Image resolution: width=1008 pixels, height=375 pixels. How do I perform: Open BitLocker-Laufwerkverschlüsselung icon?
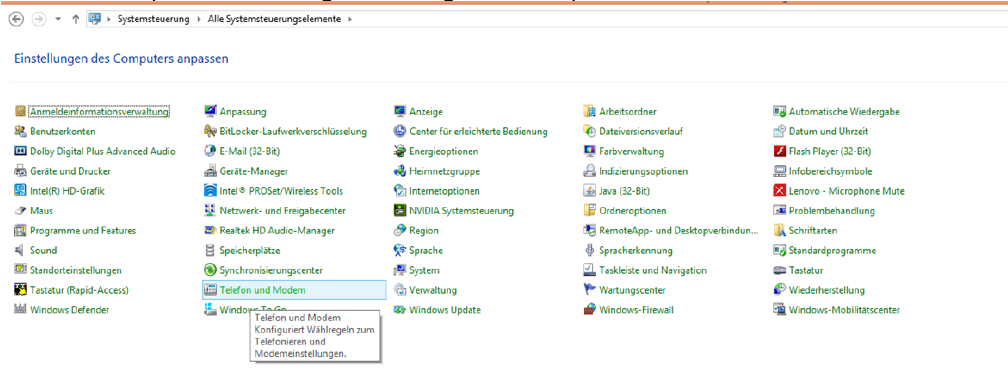point(210,131)
